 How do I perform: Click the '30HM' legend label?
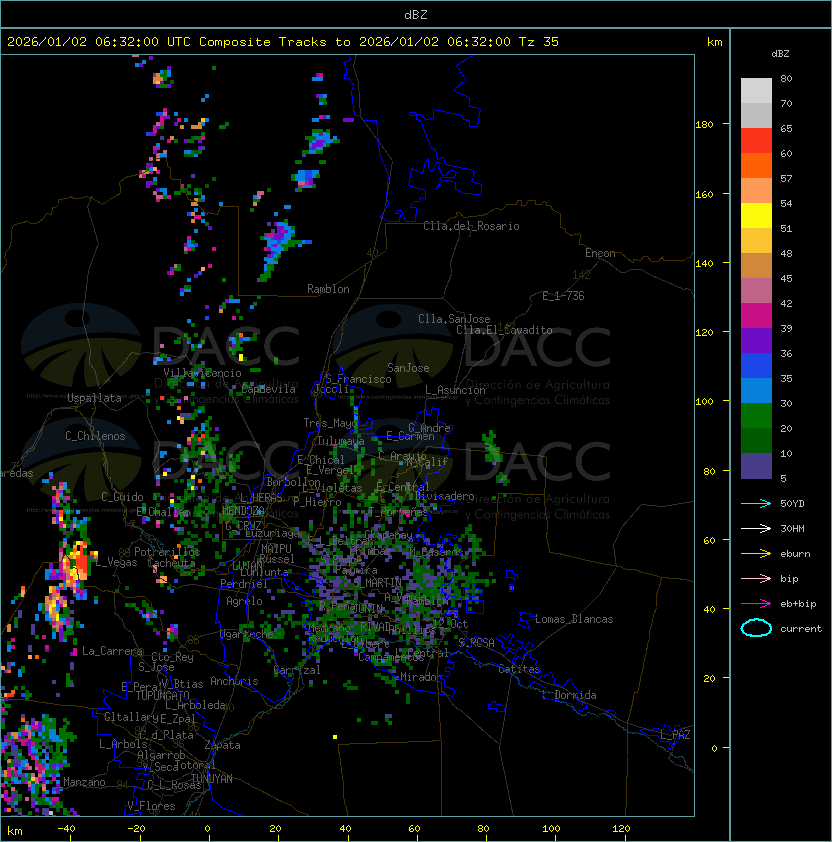click(792, 528)
